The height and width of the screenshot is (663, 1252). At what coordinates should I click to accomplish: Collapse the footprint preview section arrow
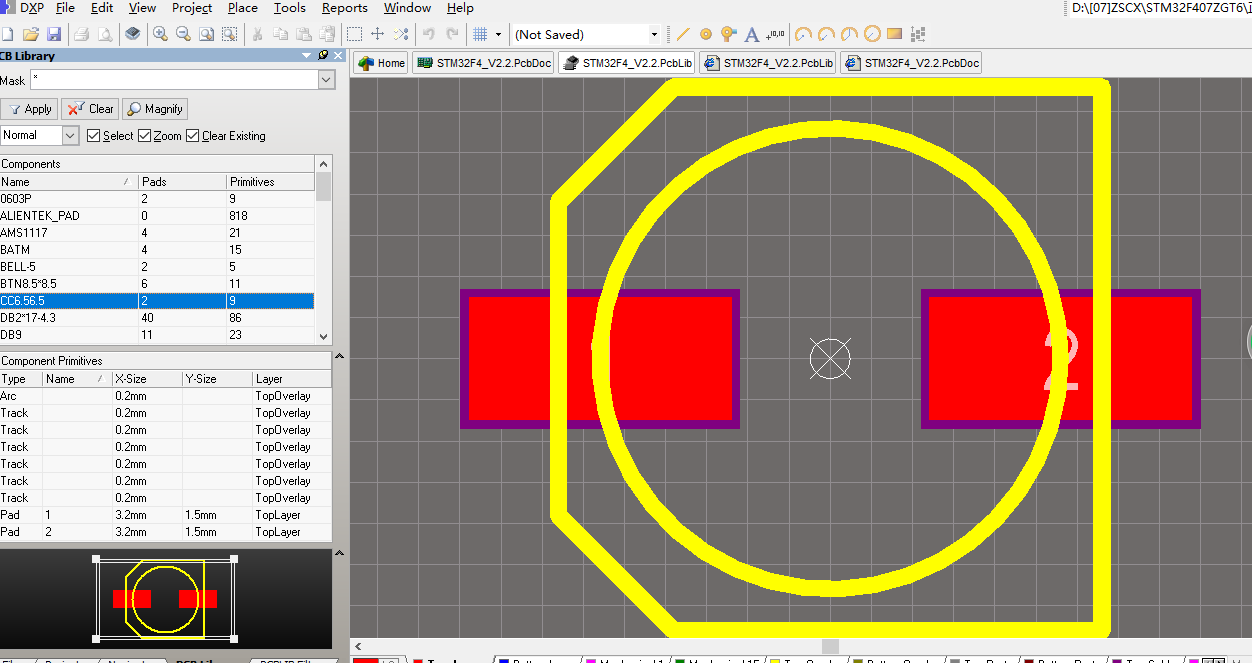(x=338, y=552)
